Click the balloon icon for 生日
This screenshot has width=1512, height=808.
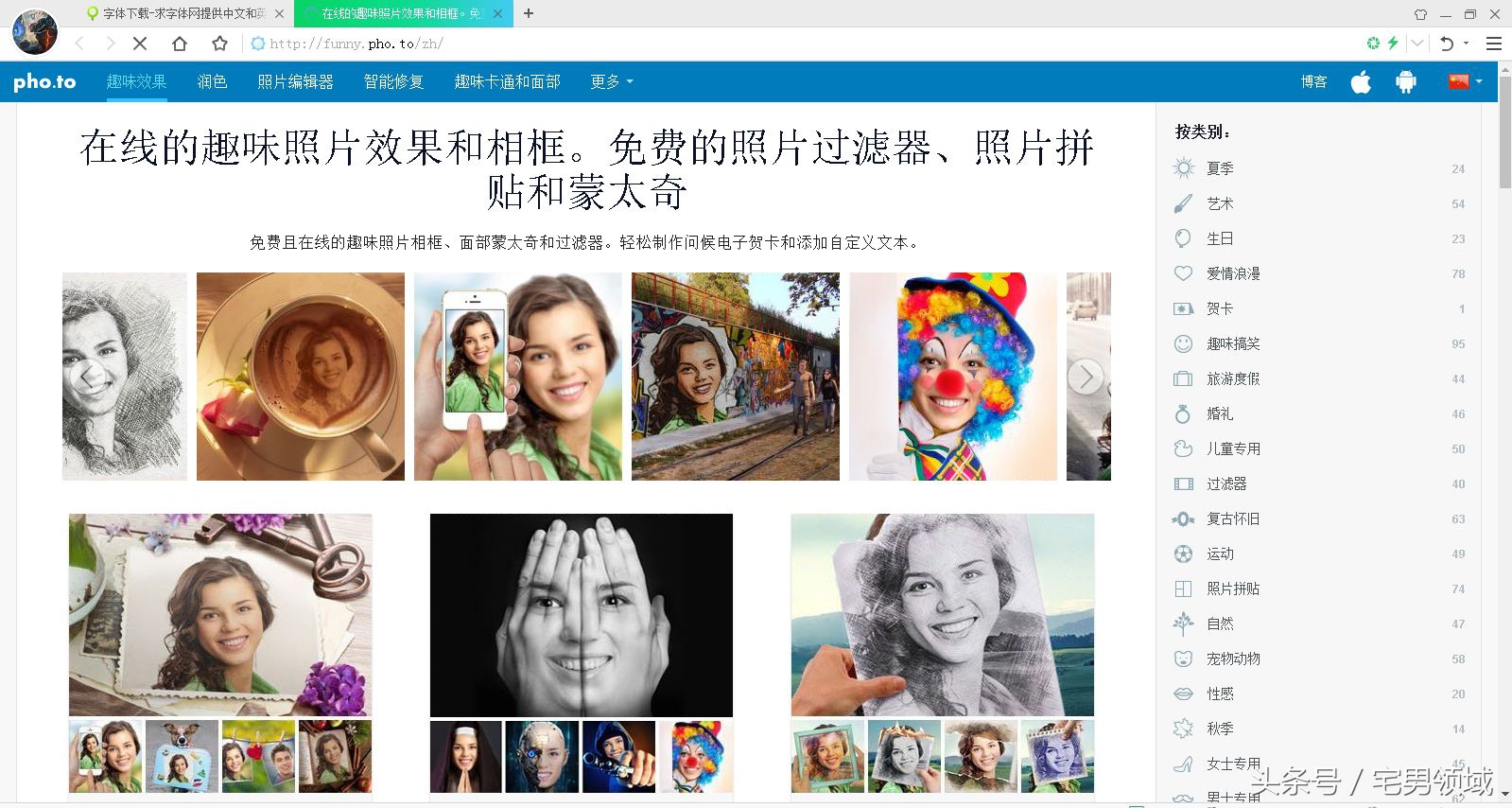click(1183, 238)
